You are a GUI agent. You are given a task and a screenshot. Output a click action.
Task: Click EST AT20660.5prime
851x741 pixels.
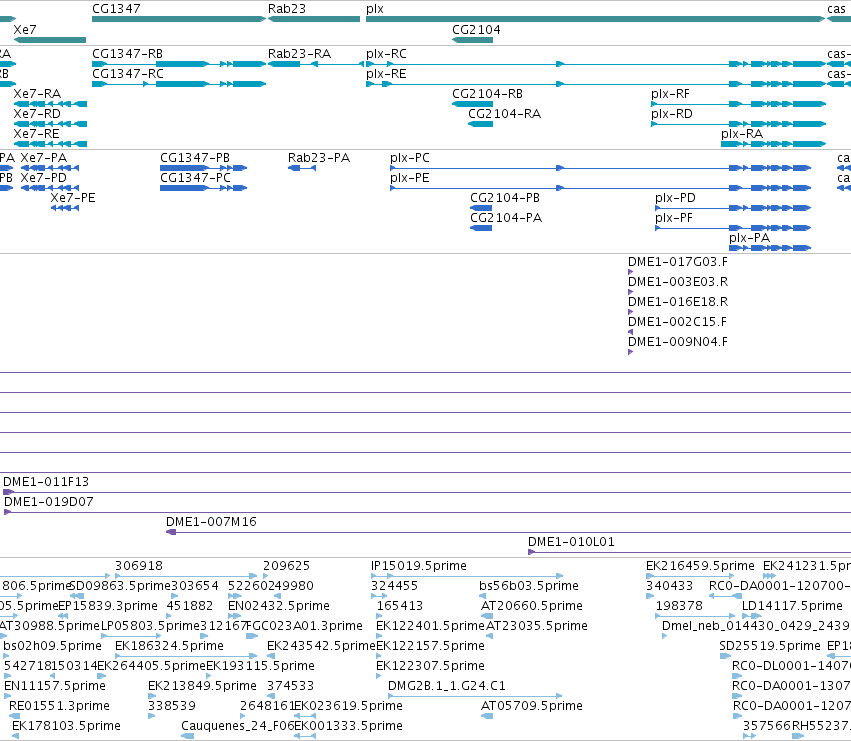click(x=487, y=616)
